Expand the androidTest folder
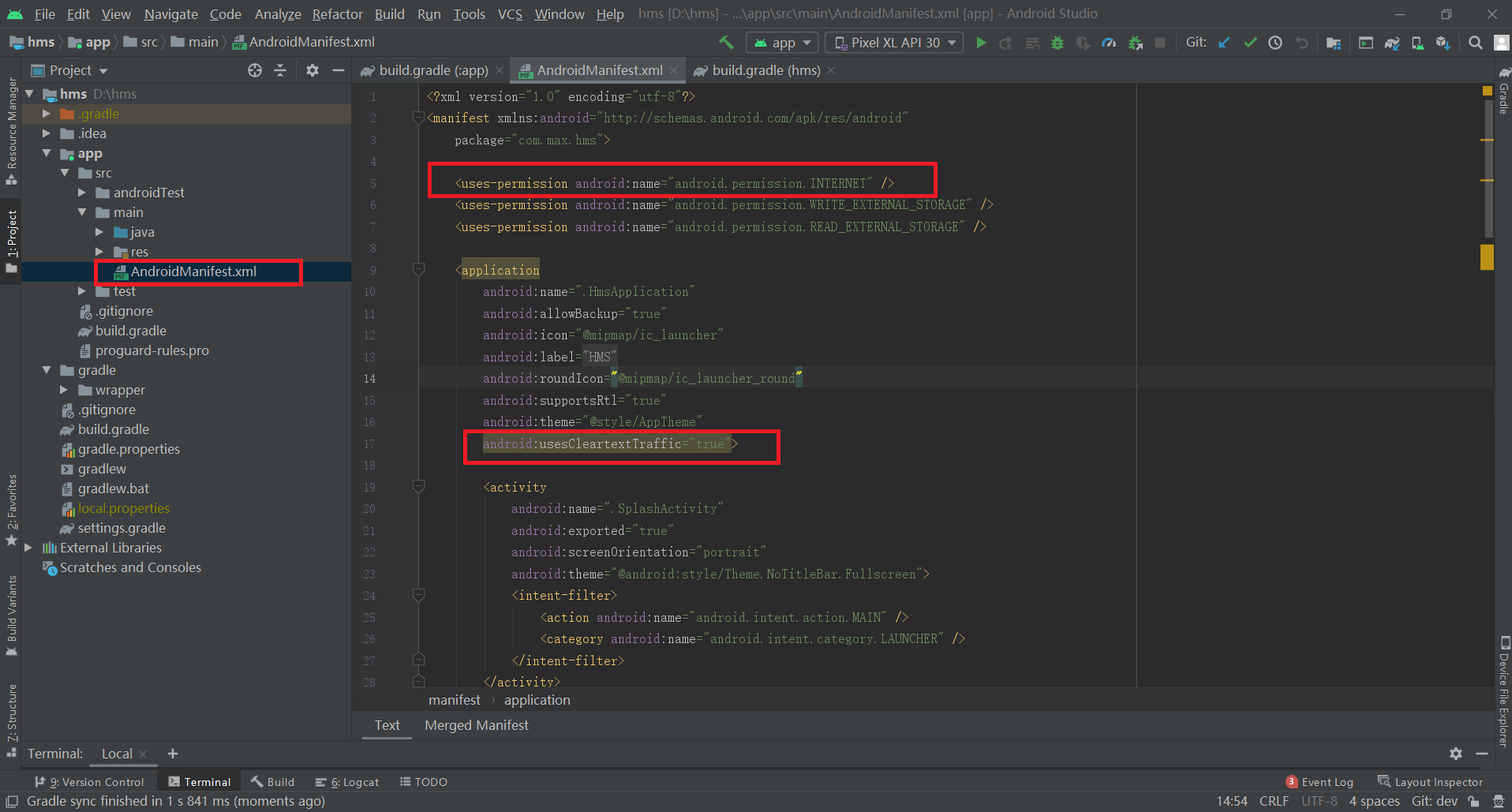This screenshot has width=1512, height=812. coord(82,193)
